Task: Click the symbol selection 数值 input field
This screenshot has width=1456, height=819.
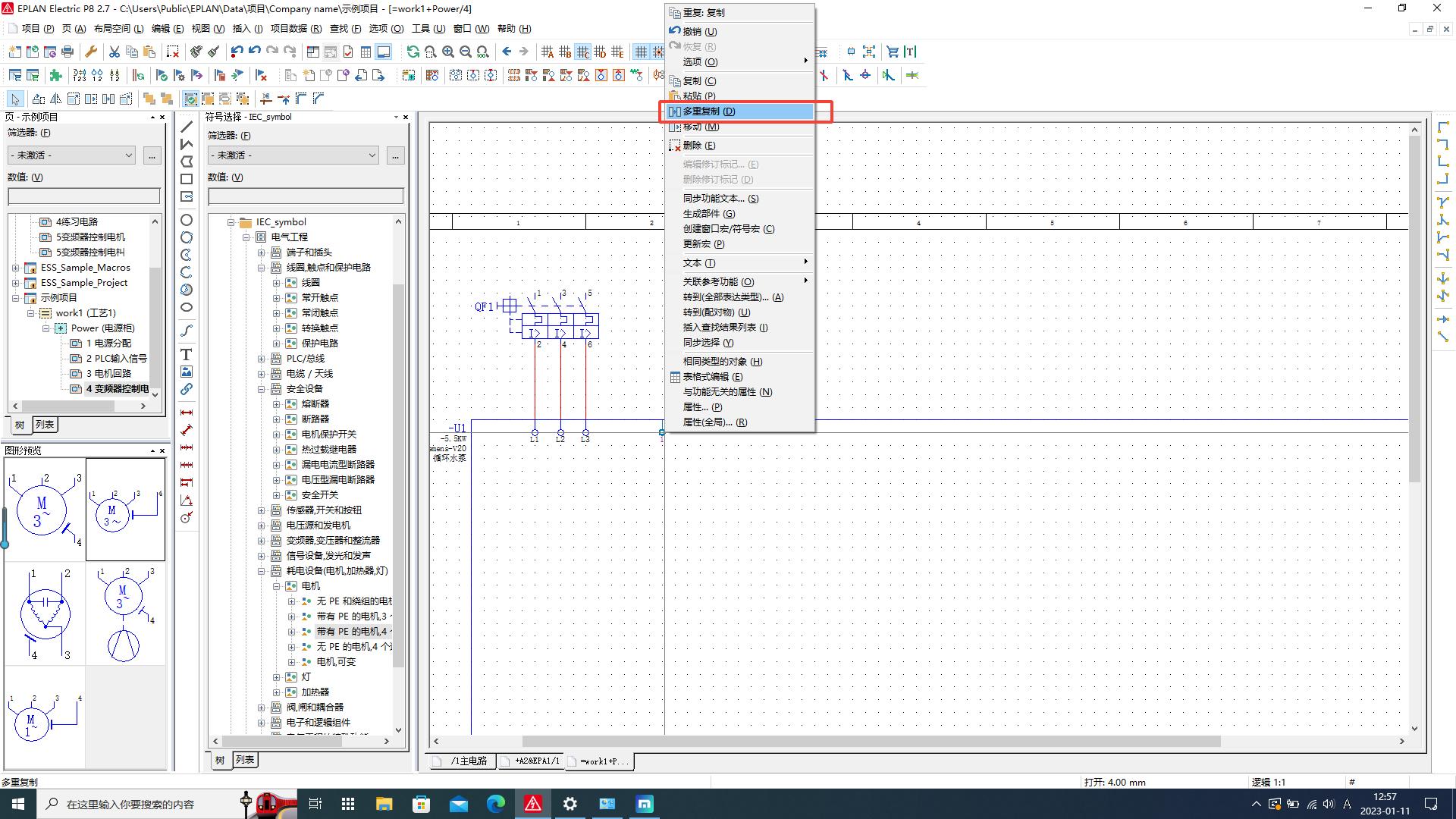Action: click(306, 196)
